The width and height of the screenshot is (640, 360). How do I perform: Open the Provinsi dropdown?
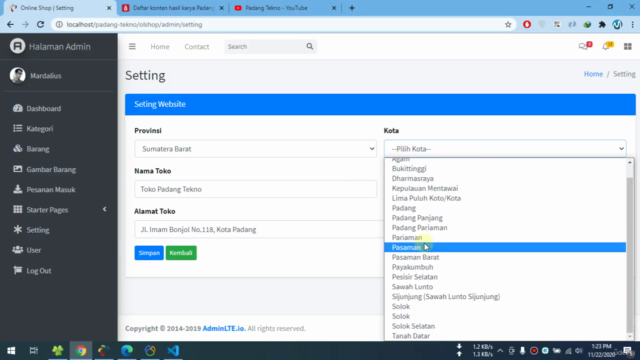pos(256,149)
